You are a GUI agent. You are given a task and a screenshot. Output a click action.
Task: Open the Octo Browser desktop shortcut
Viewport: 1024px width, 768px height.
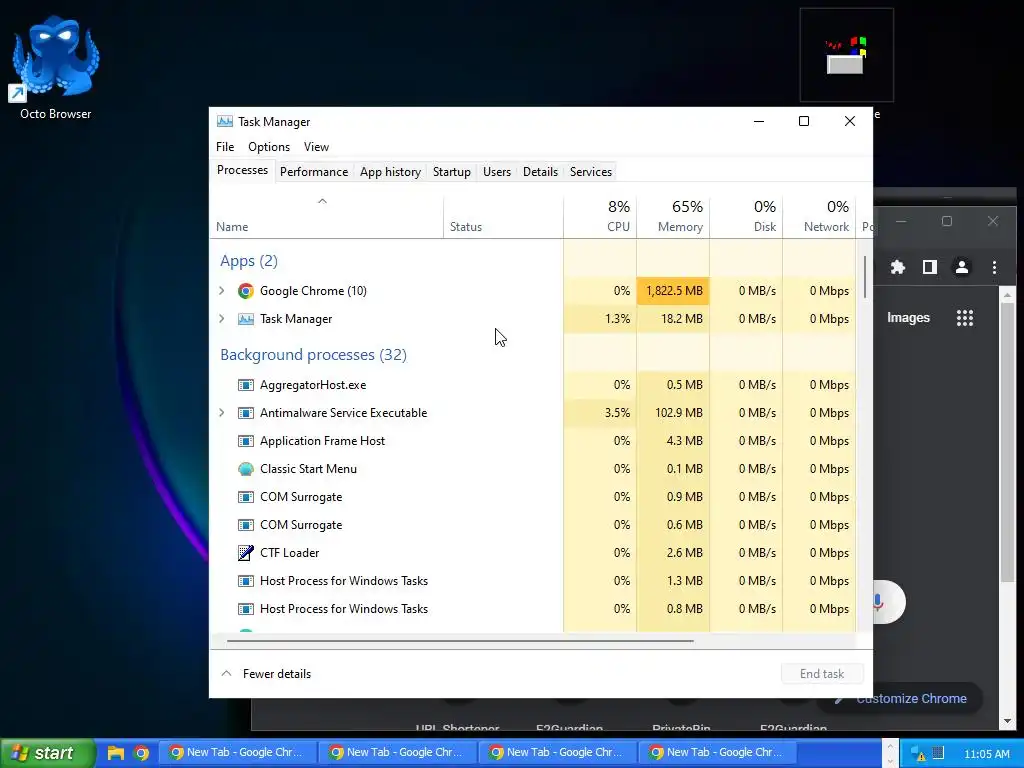[x=56, y=68]
